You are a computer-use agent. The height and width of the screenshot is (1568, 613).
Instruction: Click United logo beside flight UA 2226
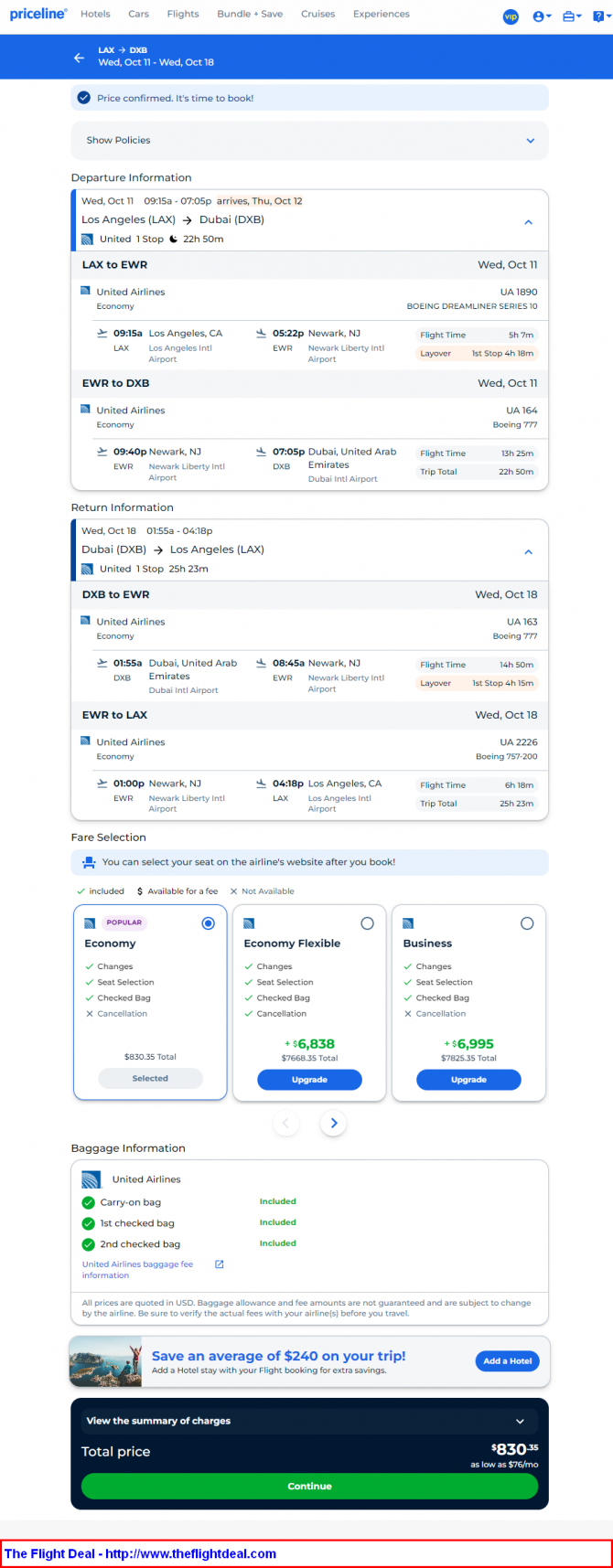[x=85, y=741]
